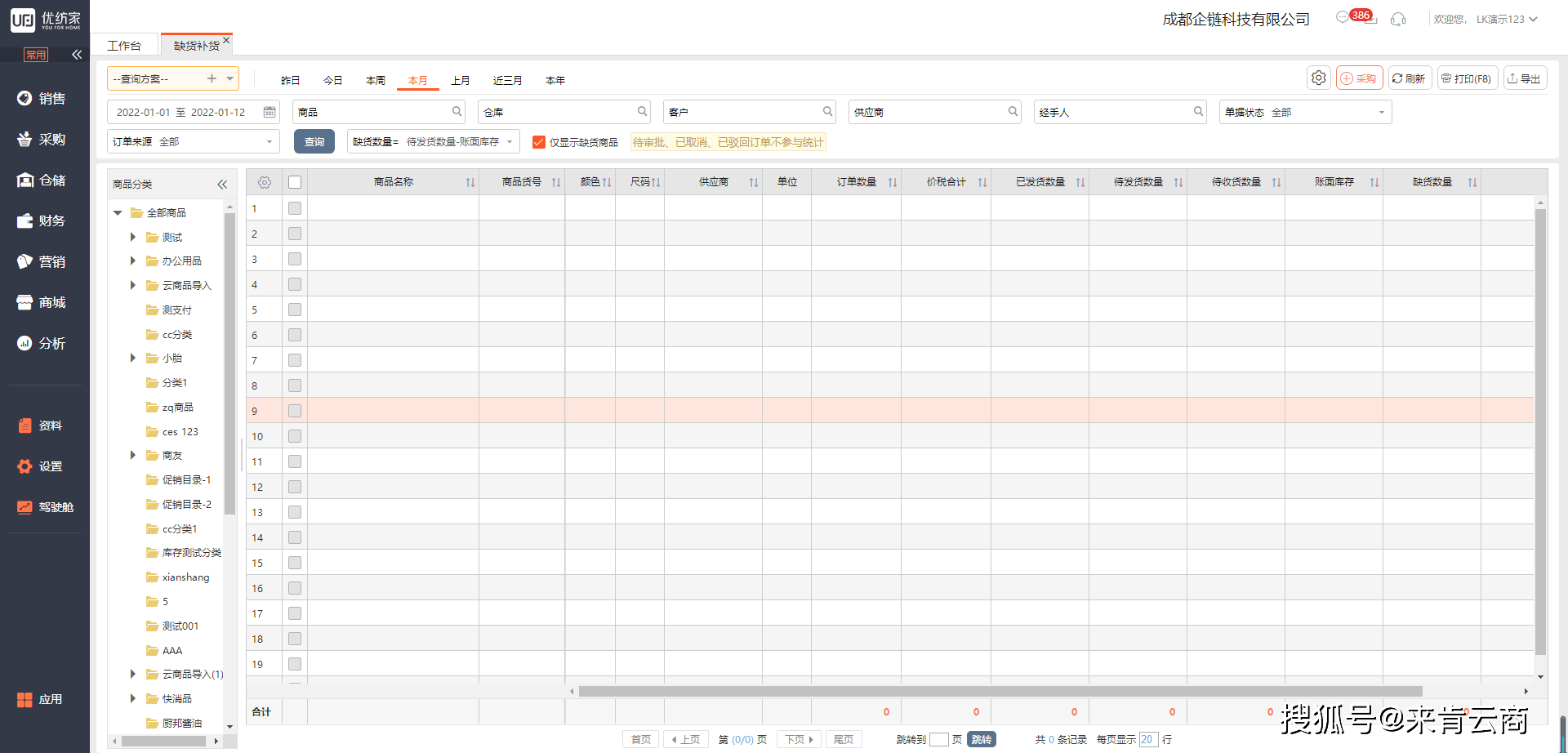The image size is (1568, 753).
Task: Click the horizontal table scrollbar
Action: [x=1000, y=692]
